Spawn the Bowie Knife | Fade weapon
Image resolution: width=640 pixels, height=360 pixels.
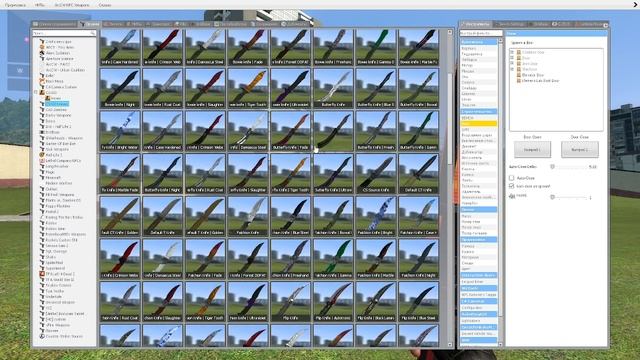248,47
